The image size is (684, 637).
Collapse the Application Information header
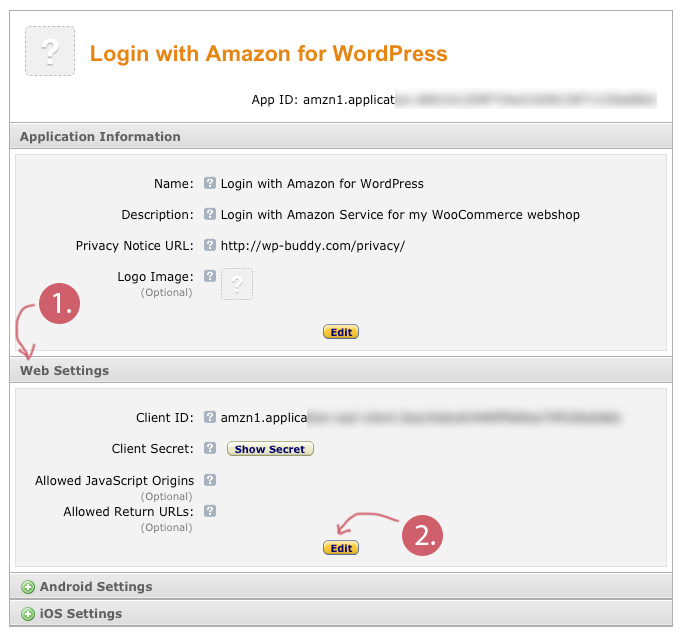click(100, 137)
